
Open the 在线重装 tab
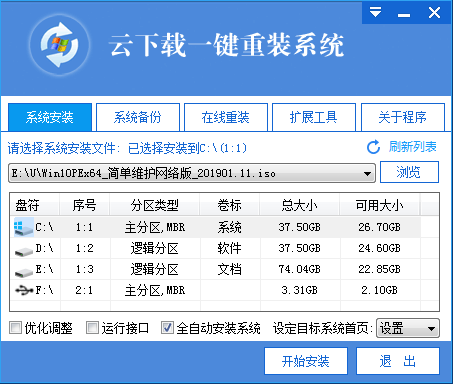[226, 117]
